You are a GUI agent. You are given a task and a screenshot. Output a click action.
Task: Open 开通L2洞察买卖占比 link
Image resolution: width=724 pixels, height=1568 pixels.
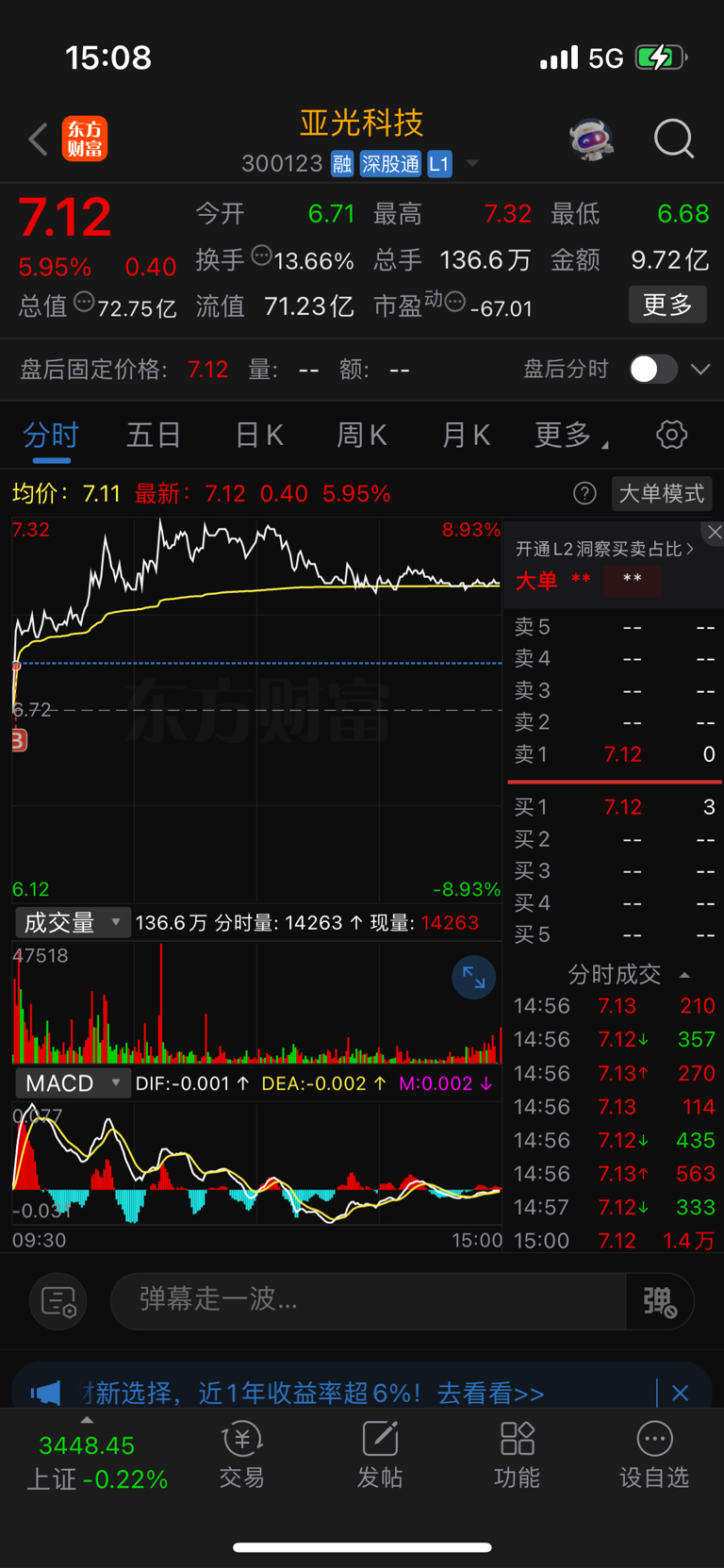[x=604, y=549]
